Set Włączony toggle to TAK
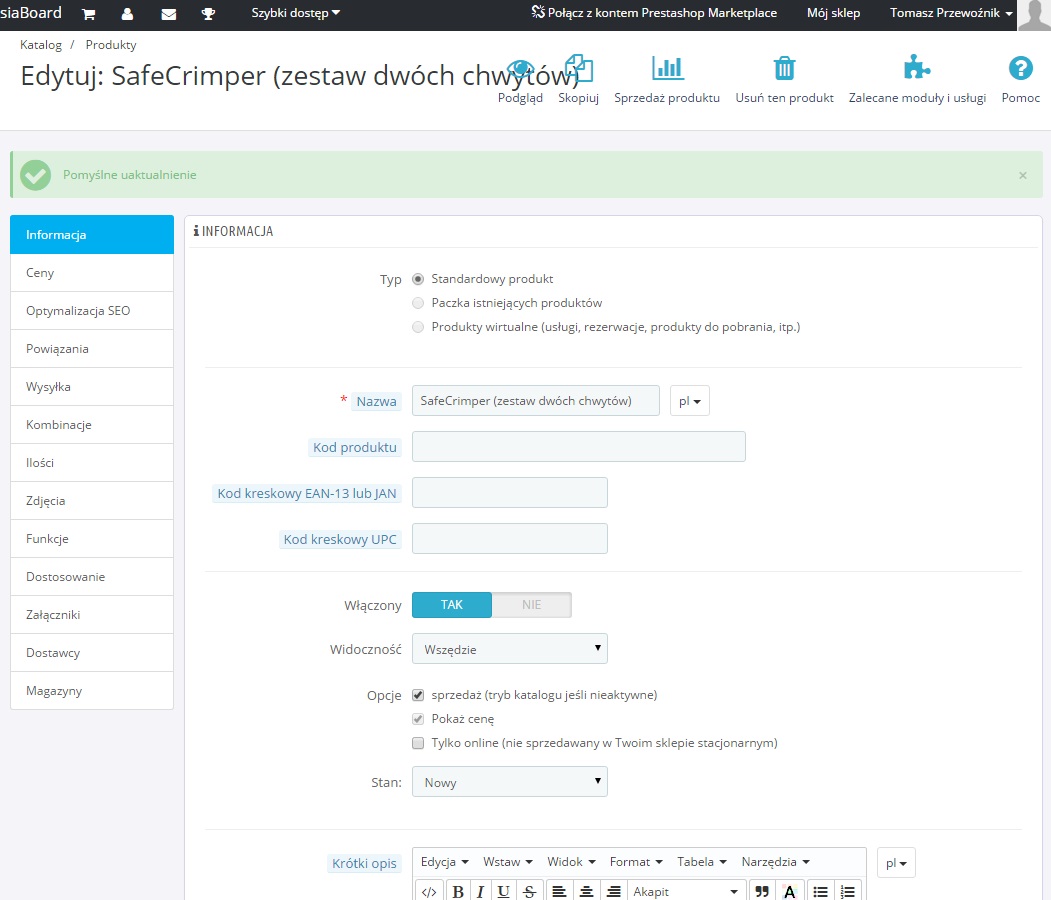1051x900 pixels. (x=452, y=604)
